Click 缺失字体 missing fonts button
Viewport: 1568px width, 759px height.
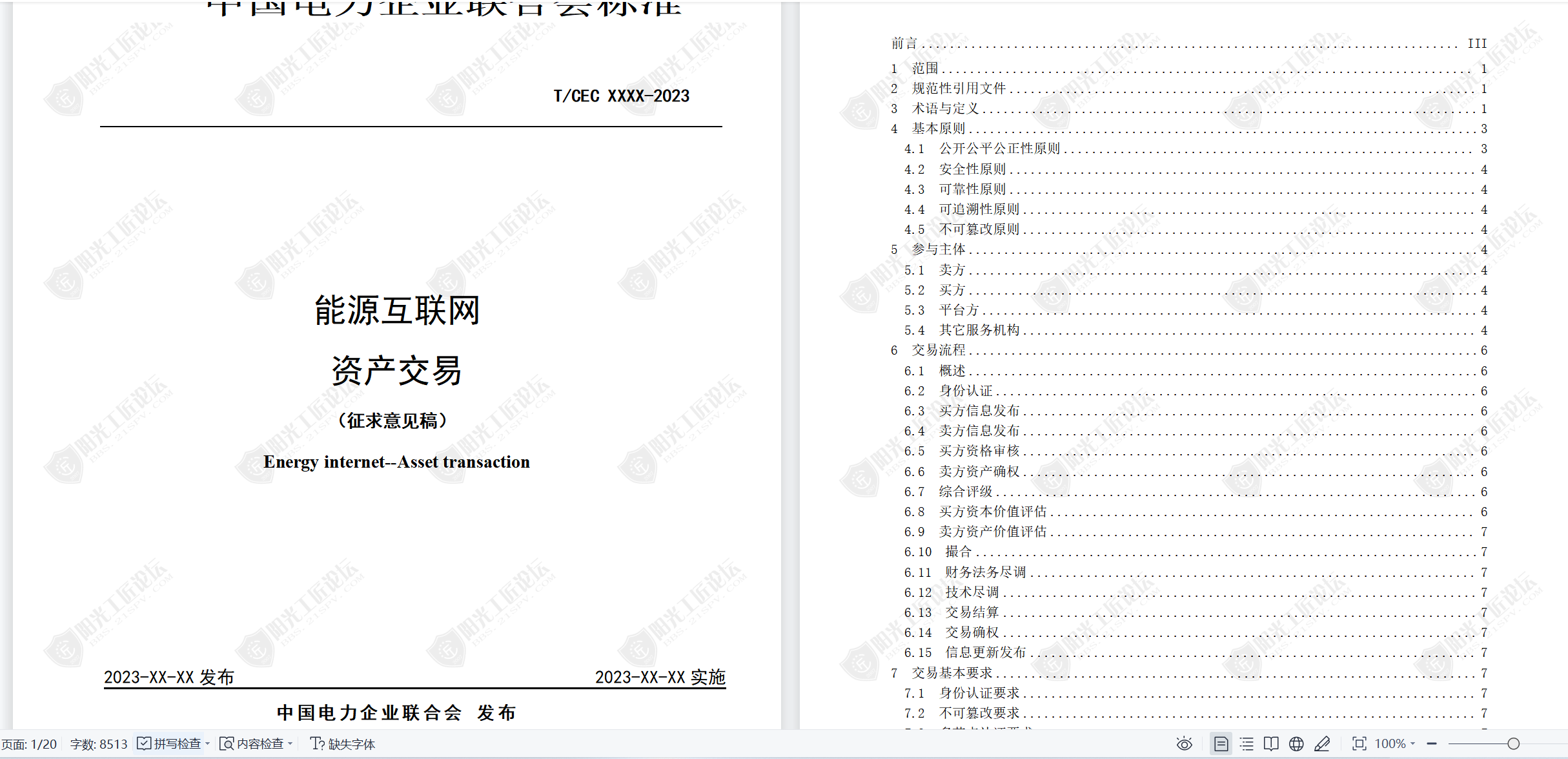[x=343, y=744]
